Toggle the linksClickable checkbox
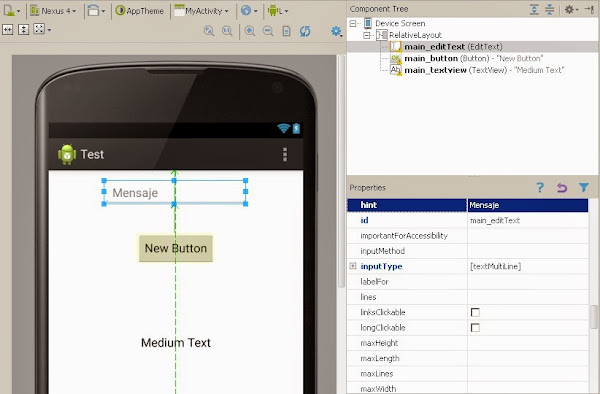This screenshot has height=394, width=600. pos(475,312)
